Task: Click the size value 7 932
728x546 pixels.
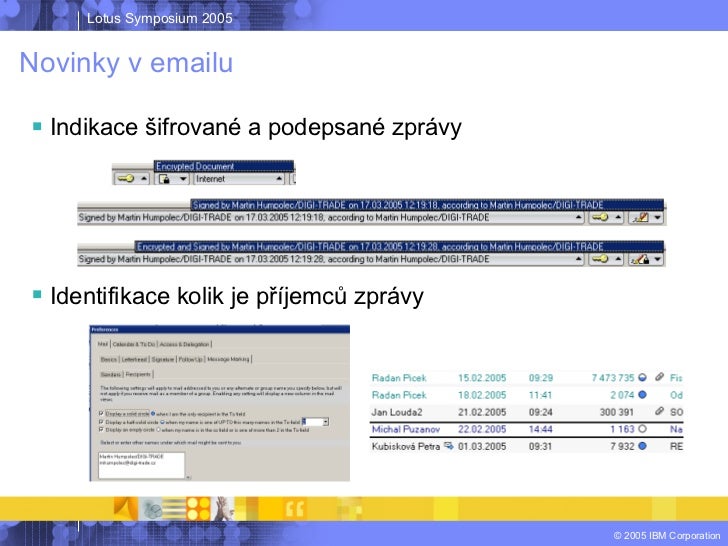Action: [x=622, y=447]
